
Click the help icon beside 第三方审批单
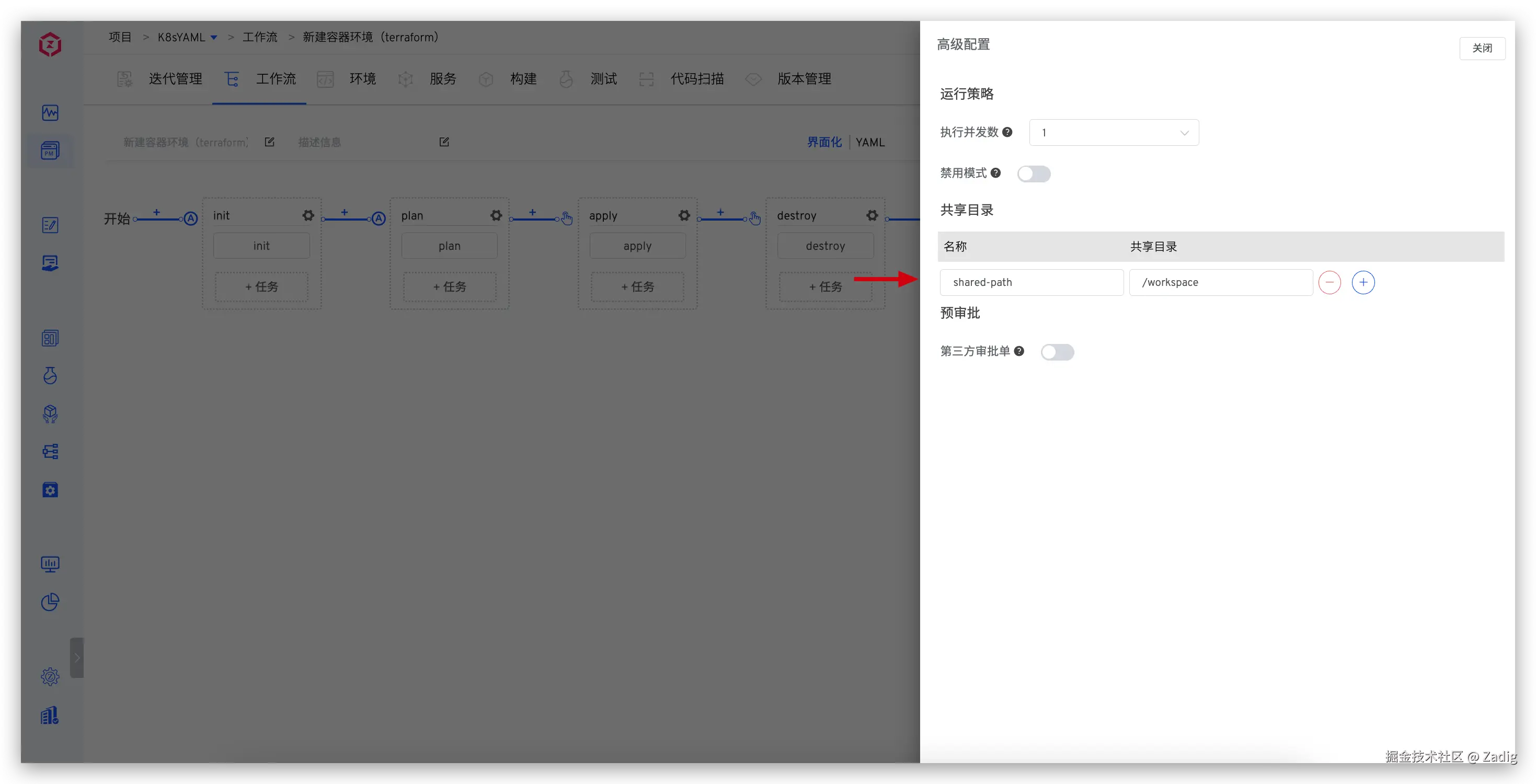click(1019, 351)
